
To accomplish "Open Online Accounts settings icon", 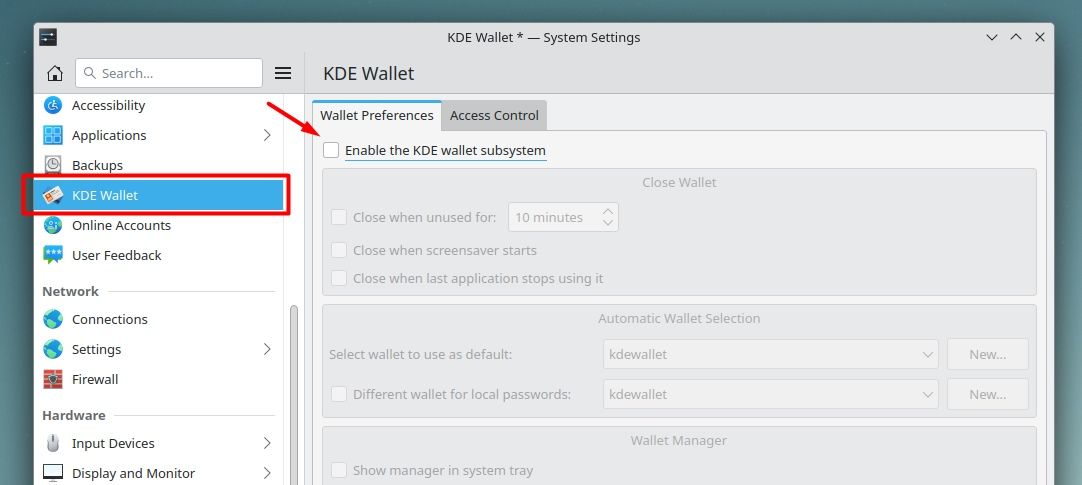I will [x=53, y=225].
